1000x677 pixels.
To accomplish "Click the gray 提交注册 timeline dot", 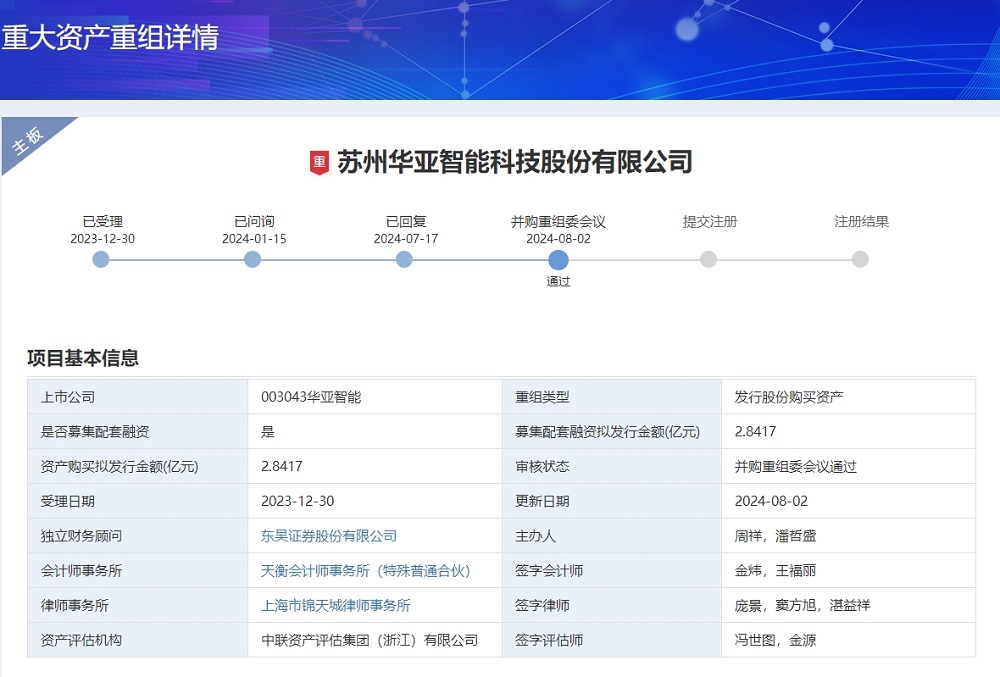I will pos(710,259).
